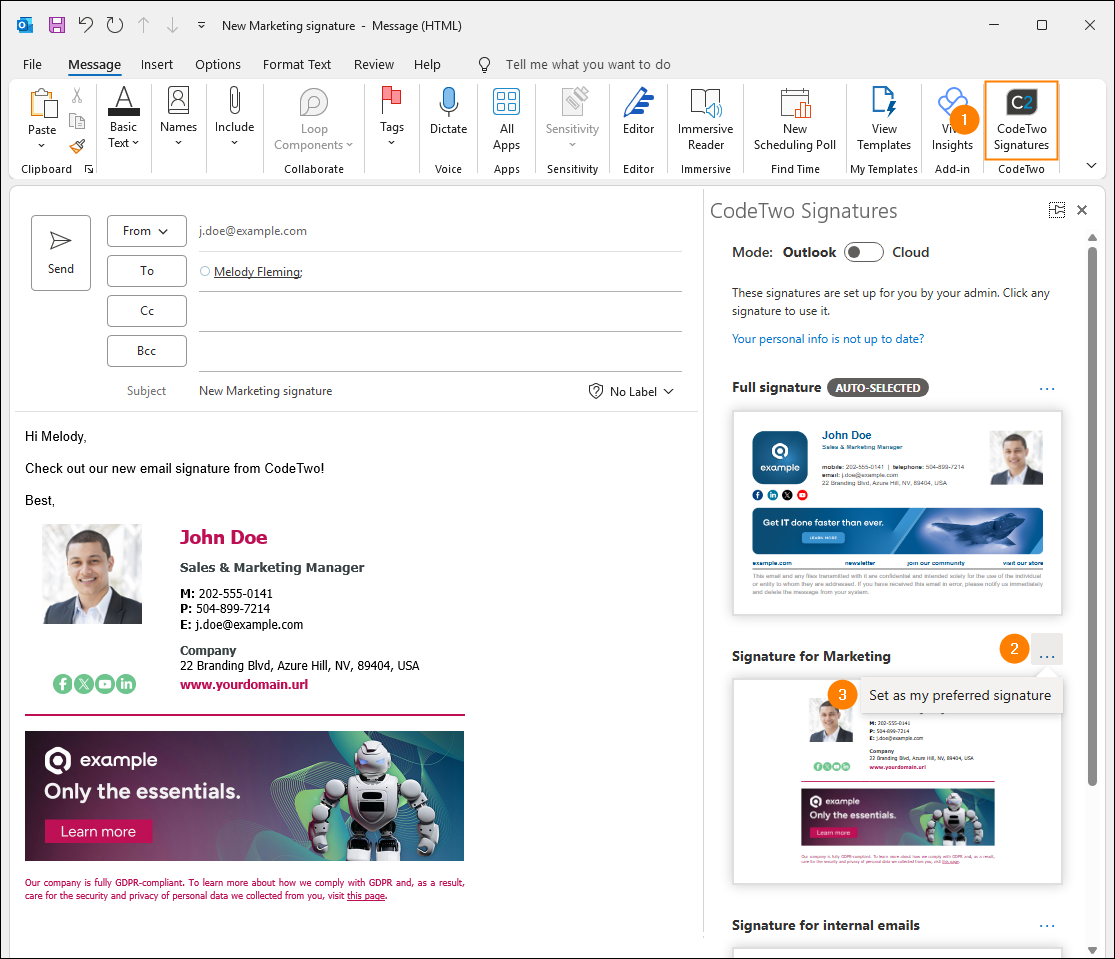The height and width of the screenshot is (959, 1115).
Task: Choose Set as my preferred signature
Action: [x=960, y=695]
